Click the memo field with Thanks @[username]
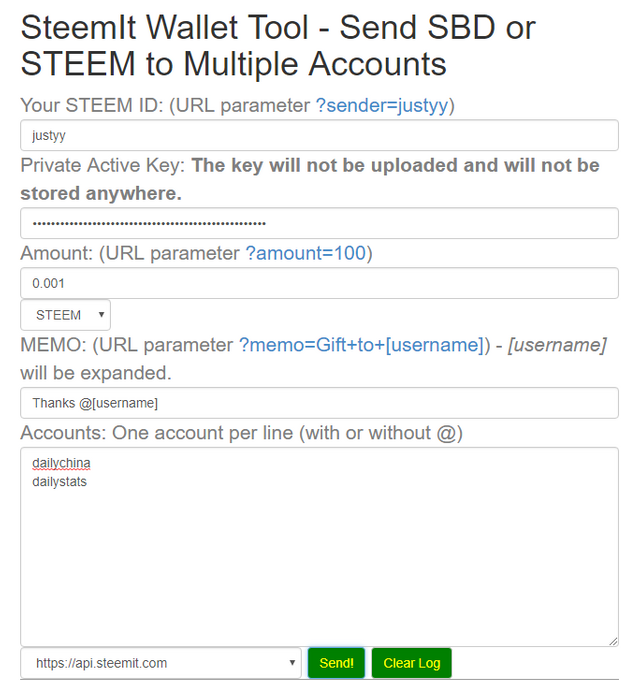This screenshot has width=640, height=680. tap(319, 403)
